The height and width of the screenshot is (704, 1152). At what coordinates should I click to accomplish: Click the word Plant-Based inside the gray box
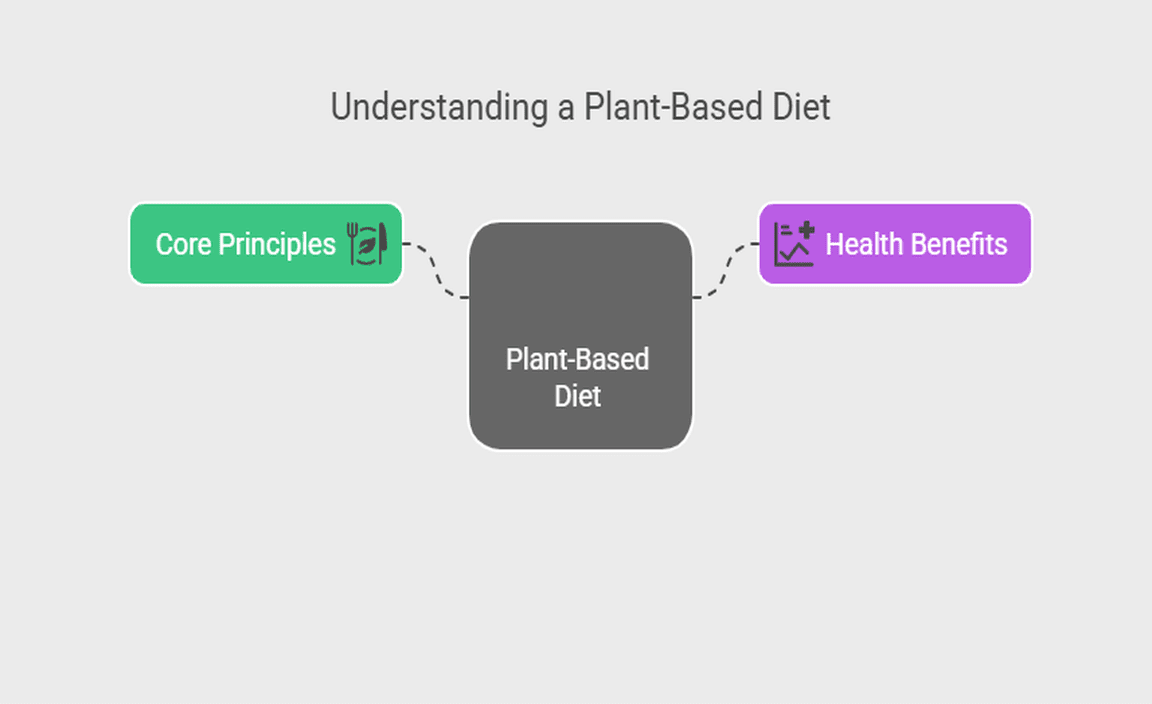pos(578,359)
